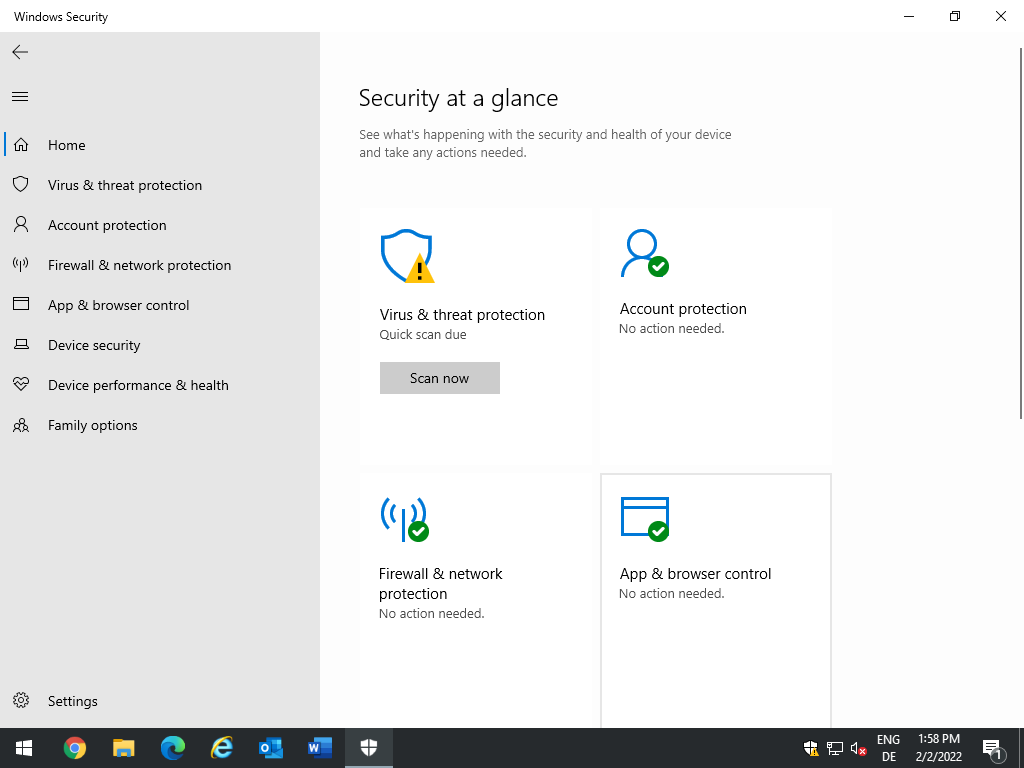
Task: Open the notification center in the taskbar
Action: pos(992,748)
